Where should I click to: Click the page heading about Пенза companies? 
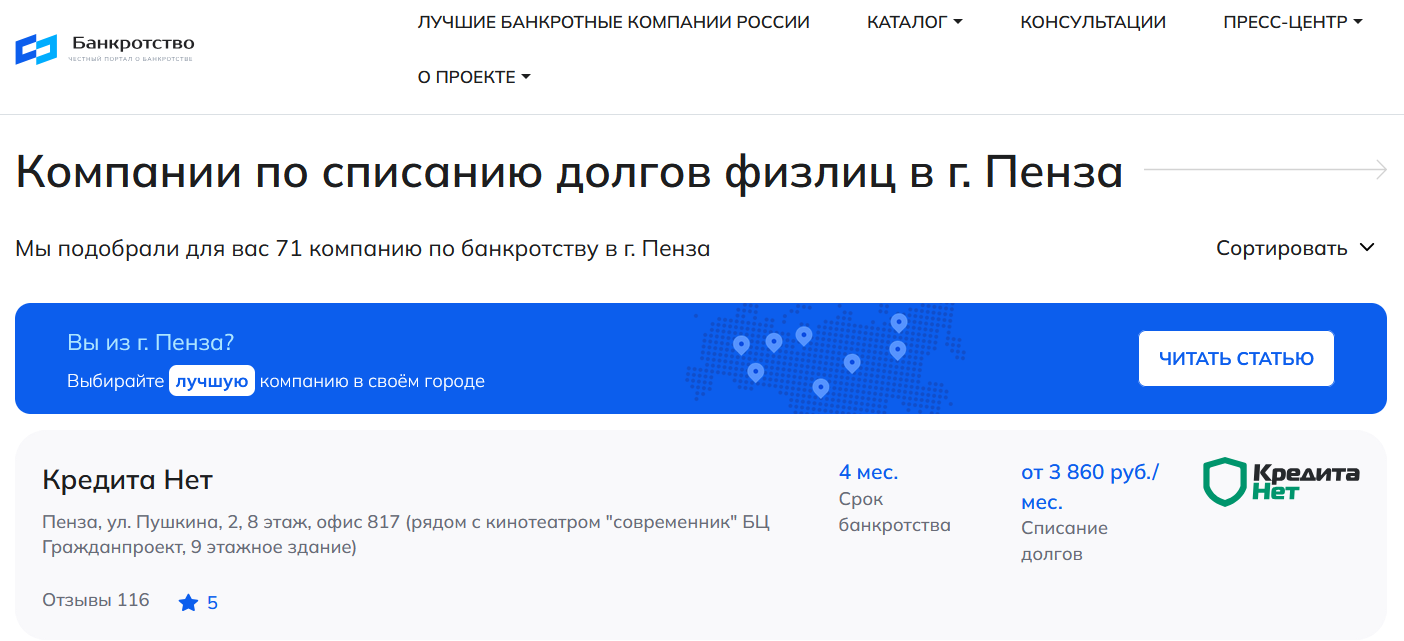click(569, 172)
